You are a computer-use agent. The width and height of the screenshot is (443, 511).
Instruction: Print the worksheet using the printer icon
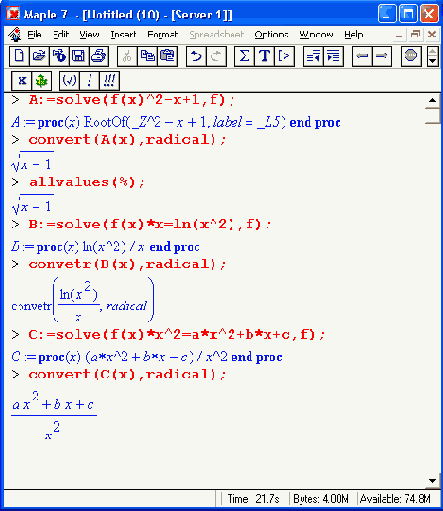point(99,56)
